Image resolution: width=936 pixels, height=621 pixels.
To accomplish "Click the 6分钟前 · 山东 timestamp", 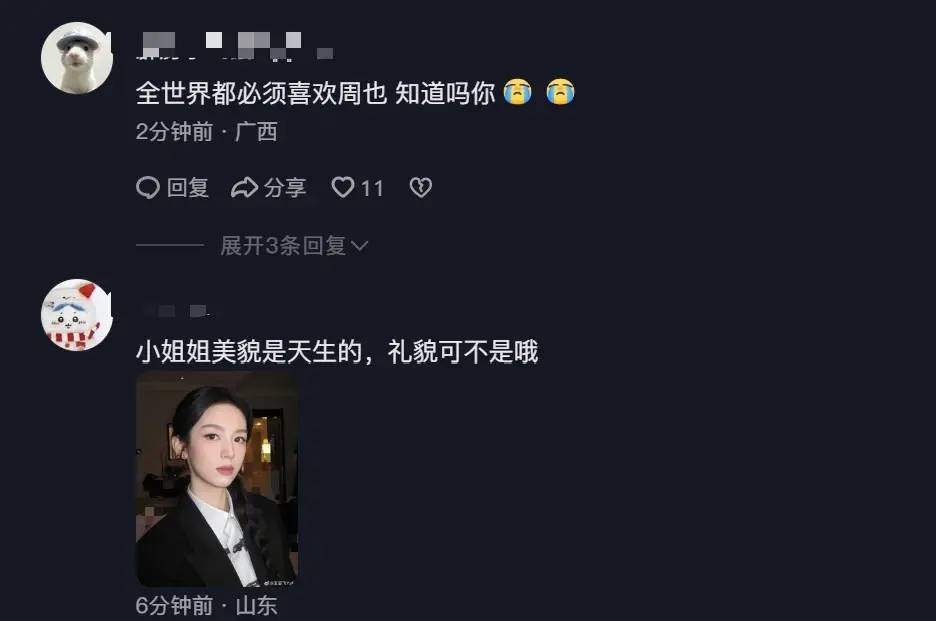I will click(x=207, y=605).
